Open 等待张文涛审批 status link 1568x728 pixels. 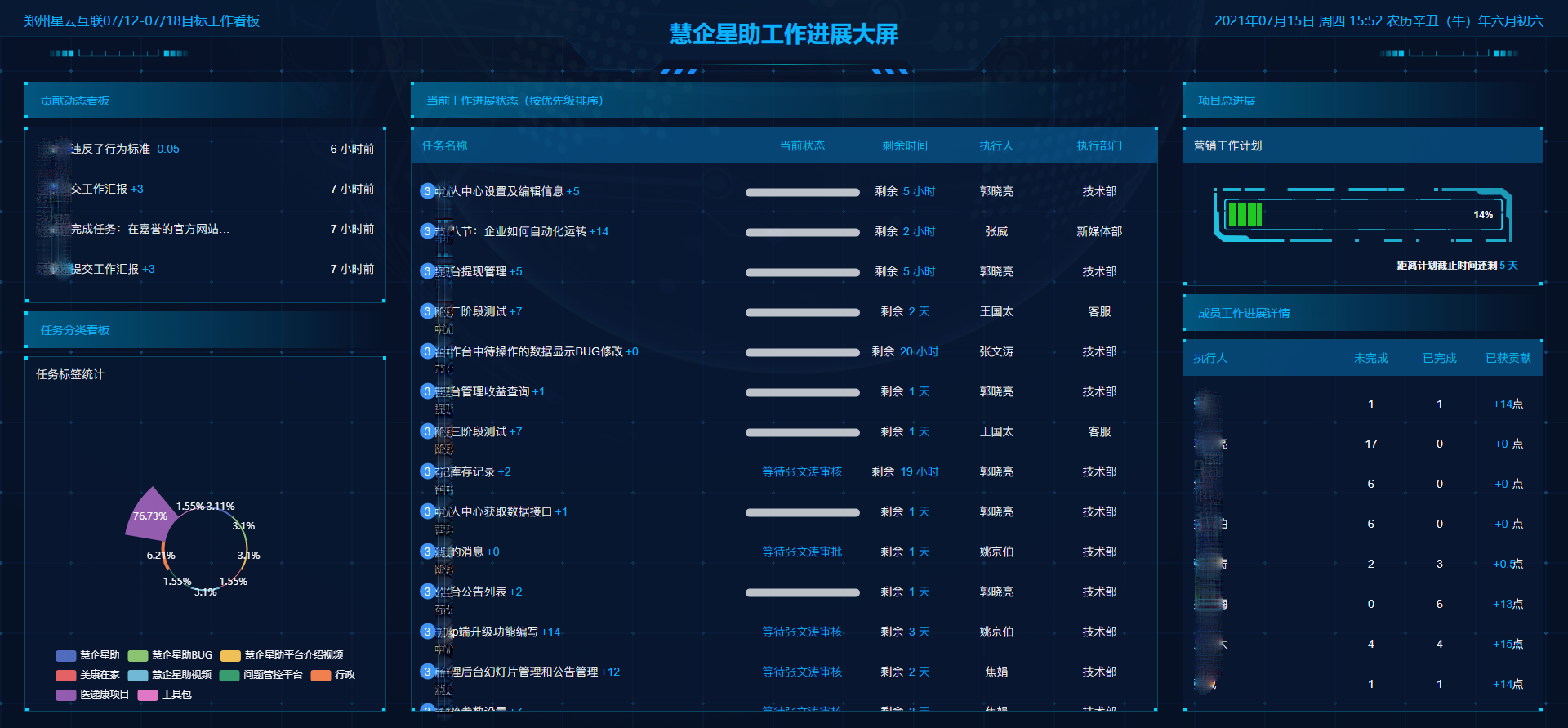coord(801,552)
